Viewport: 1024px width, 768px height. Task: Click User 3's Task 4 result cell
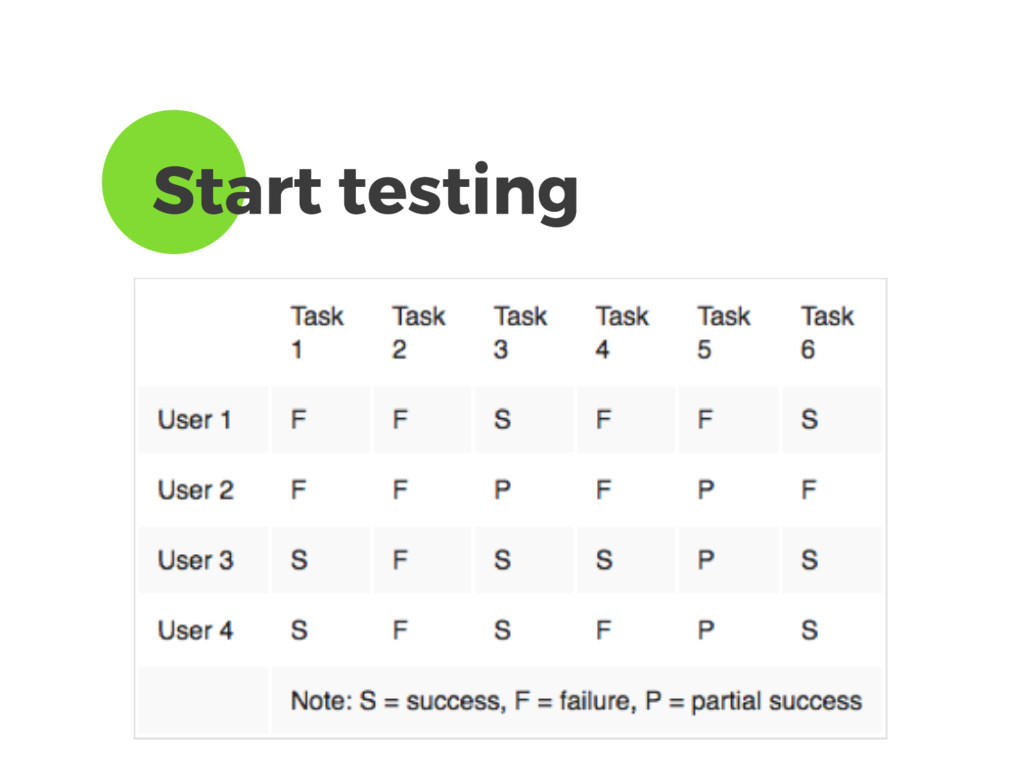click(x=604, y=560)
